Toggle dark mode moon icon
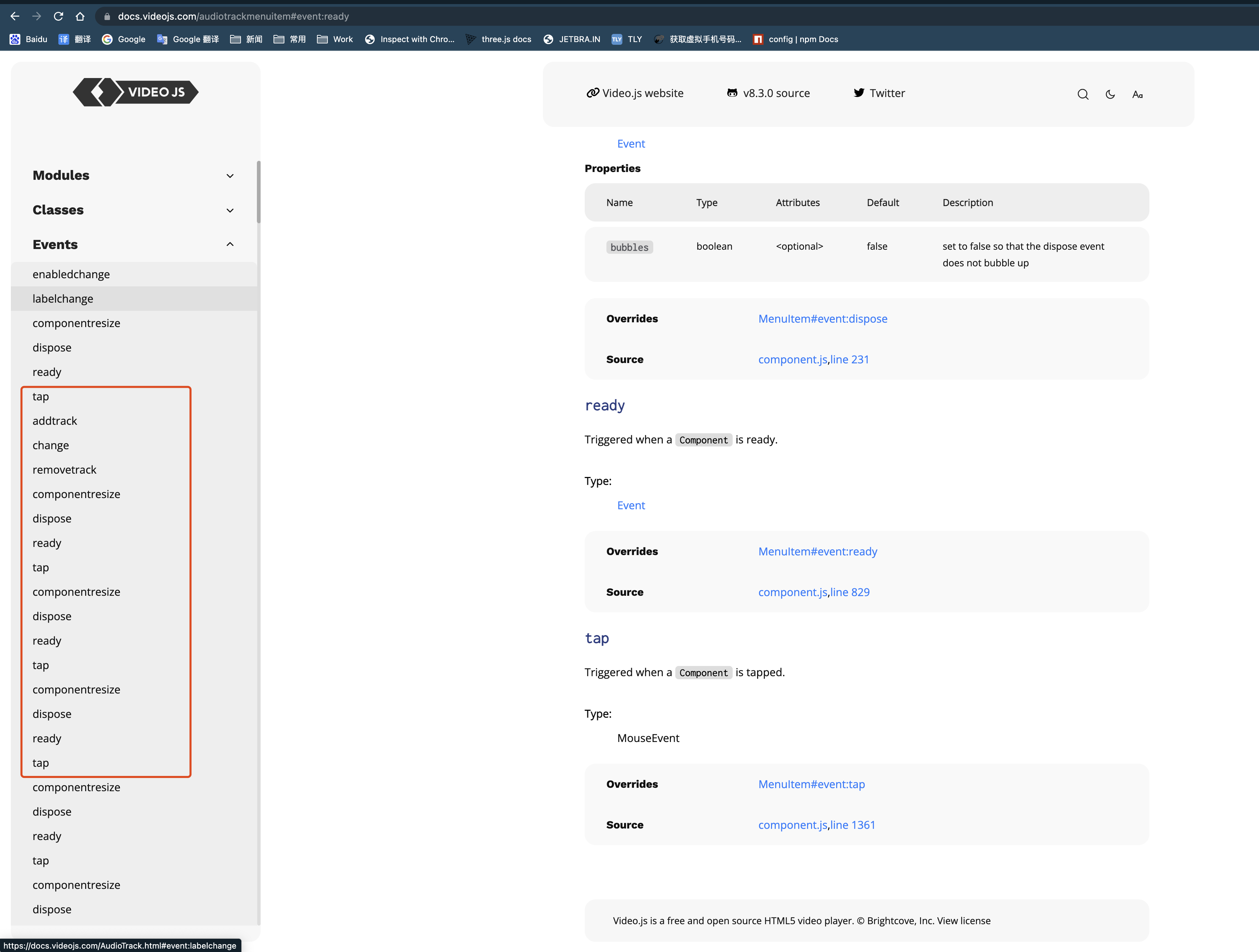 [x=1110, y=94]
